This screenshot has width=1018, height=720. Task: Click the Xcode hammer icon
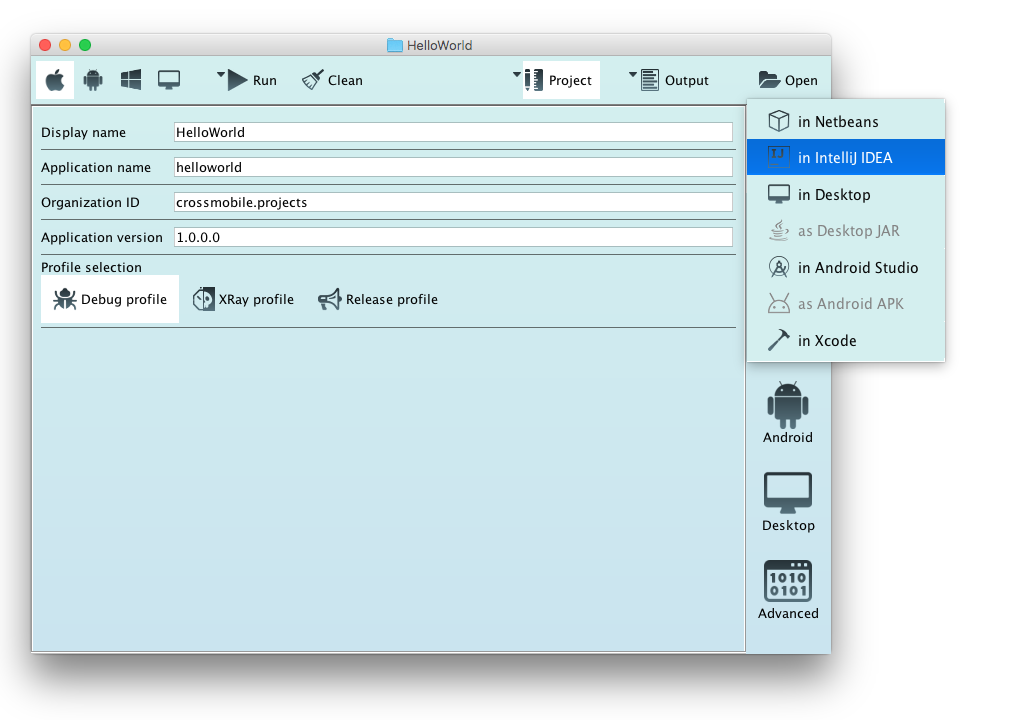click(778, 340)
